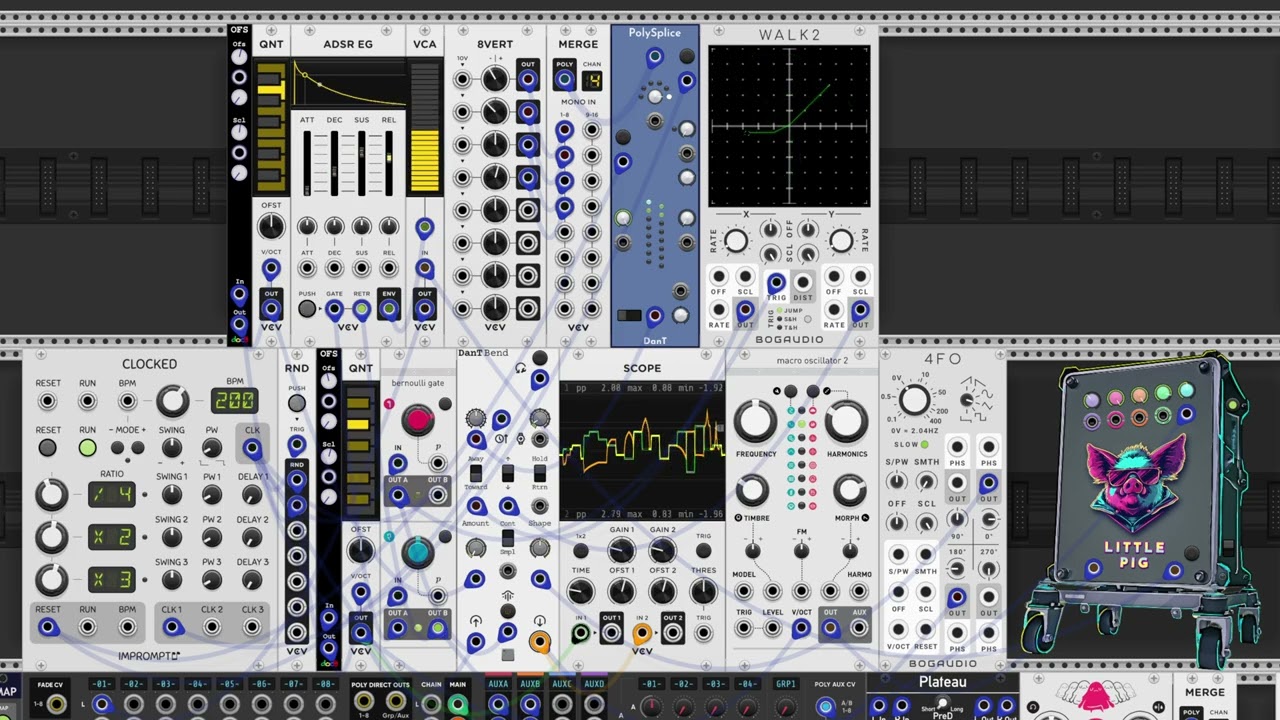Click the top knob on 8VERT
The height and width of the screenshot is (720, 1280).
coord(495,79)
